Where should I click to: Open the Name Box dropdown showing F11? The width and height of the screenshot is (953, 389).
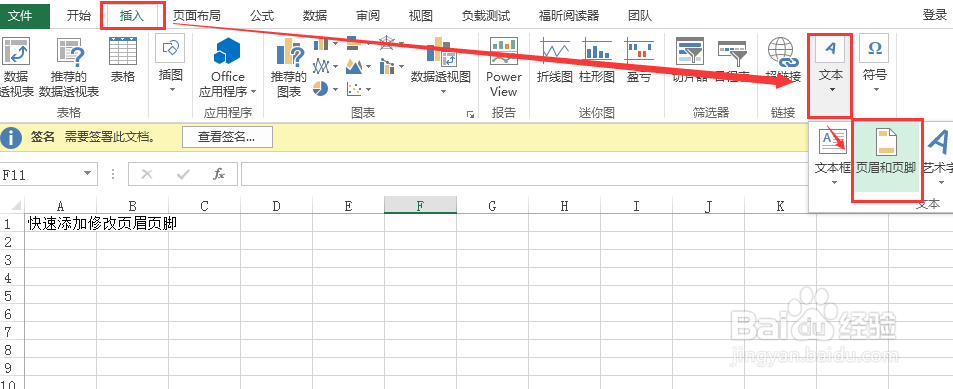pos(88,174)
